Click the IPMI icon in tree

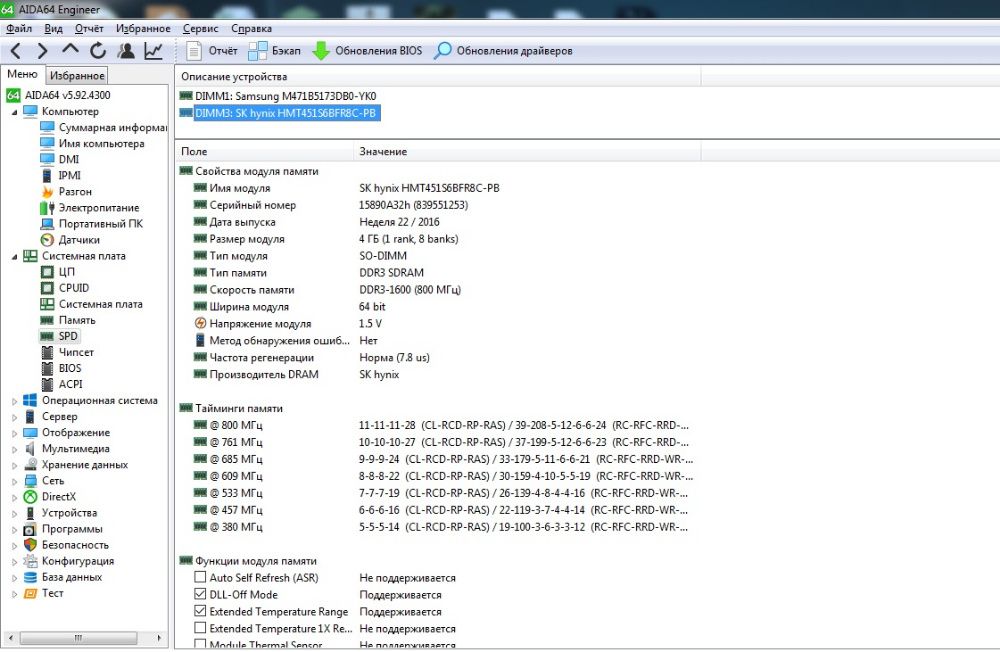[x=47, y=175]
